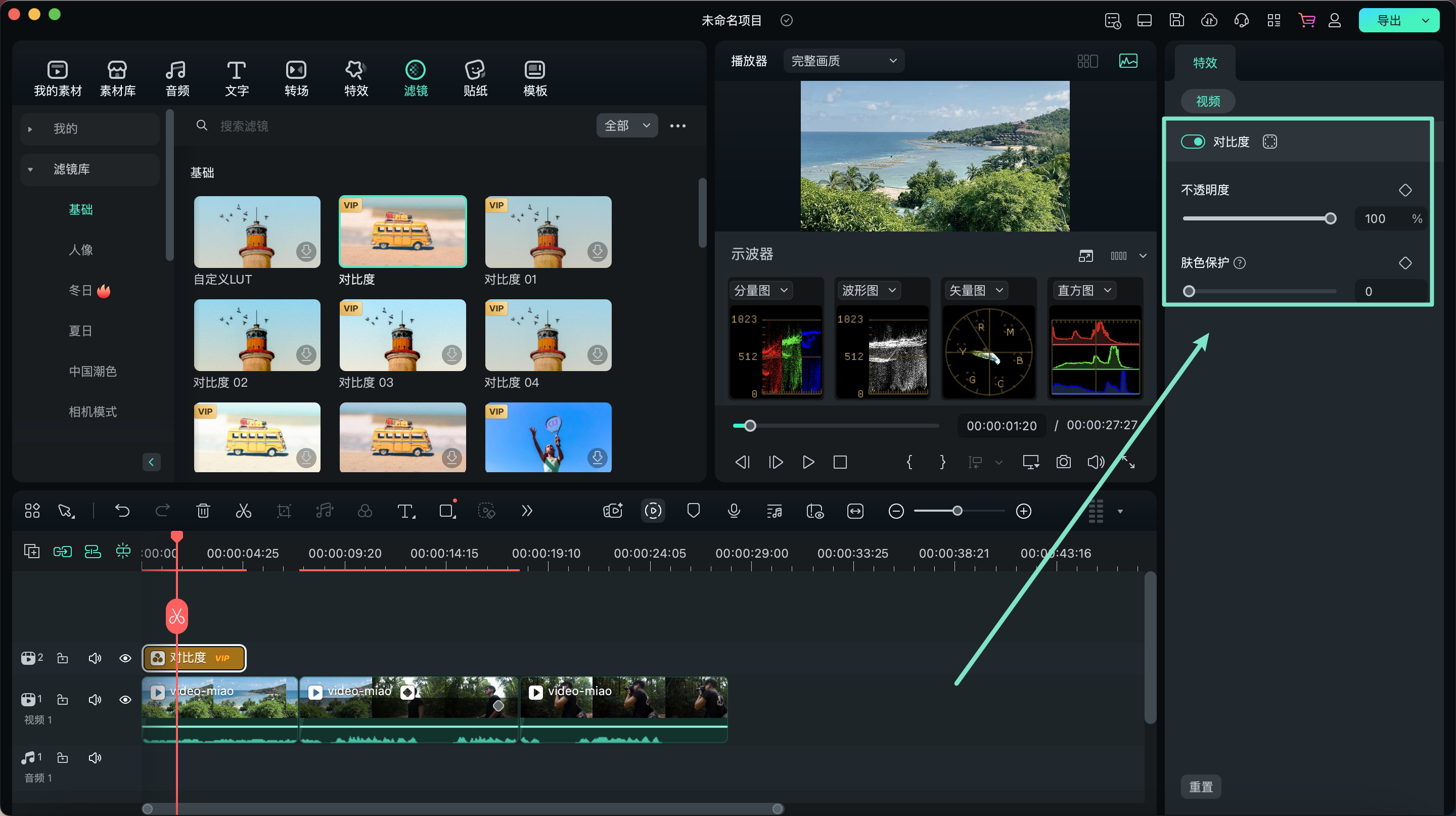
Task: Switch to the 视频 tab in effects panel
Action: click(1210, 100)
